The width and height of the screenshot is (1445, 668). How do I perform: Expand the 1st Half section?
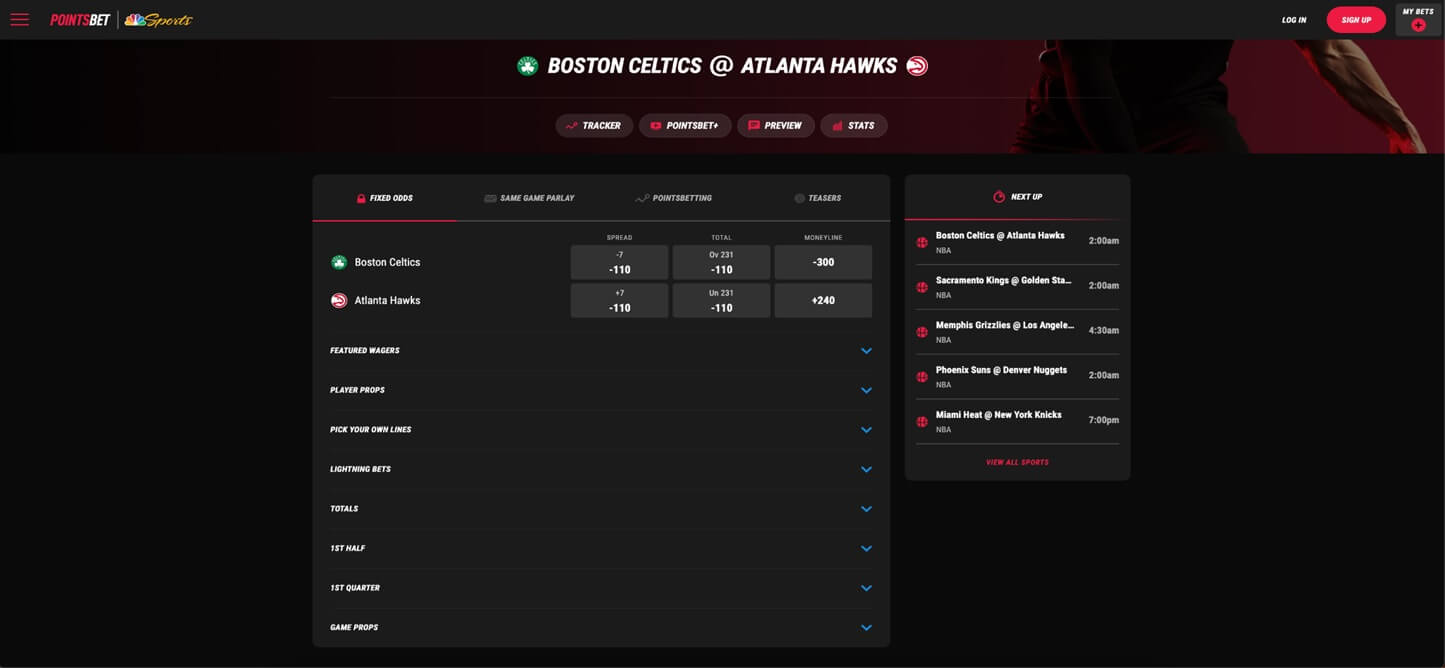pos(601,548)
